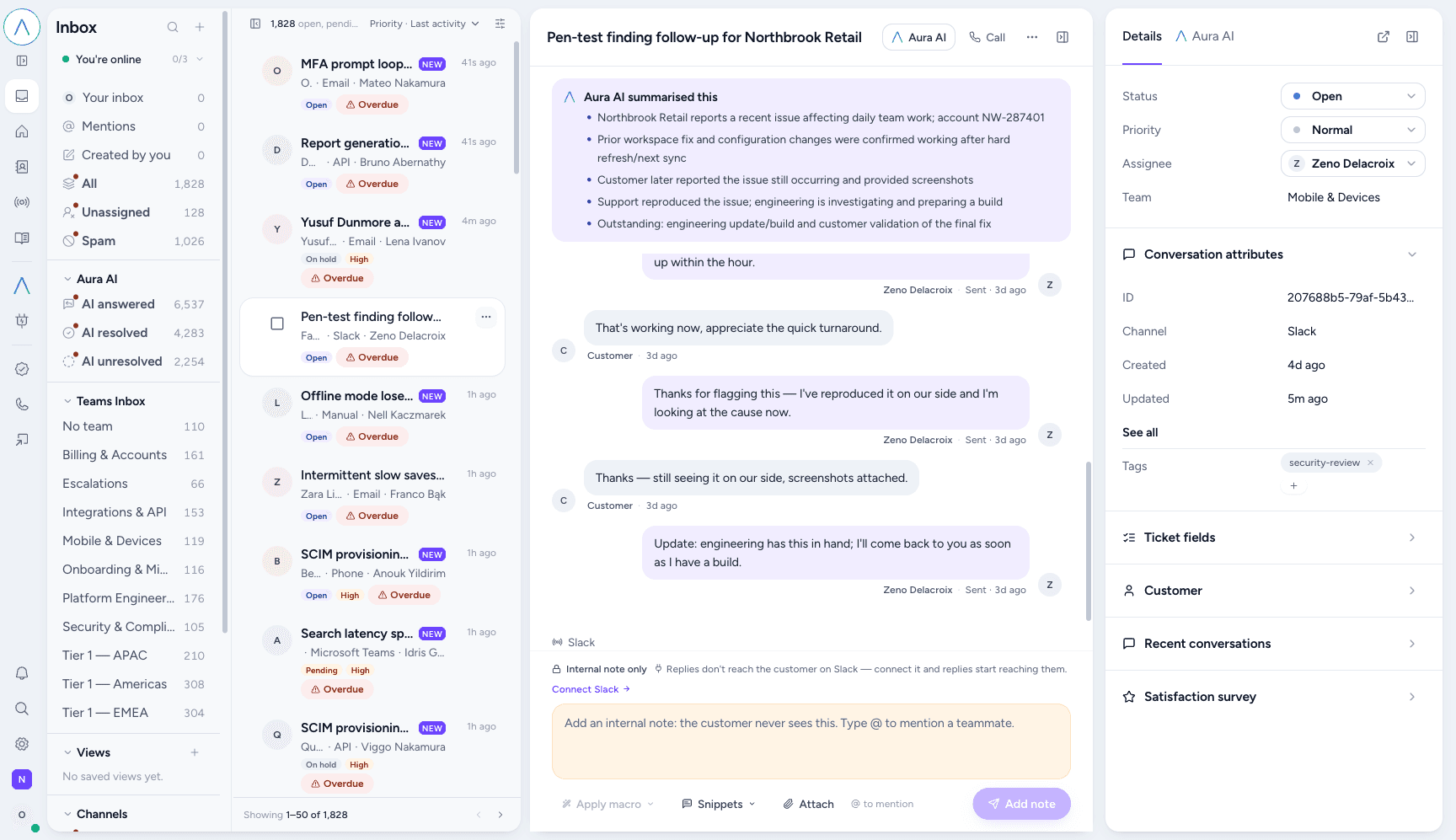Click See all attributes link

tap(1140, 432)
